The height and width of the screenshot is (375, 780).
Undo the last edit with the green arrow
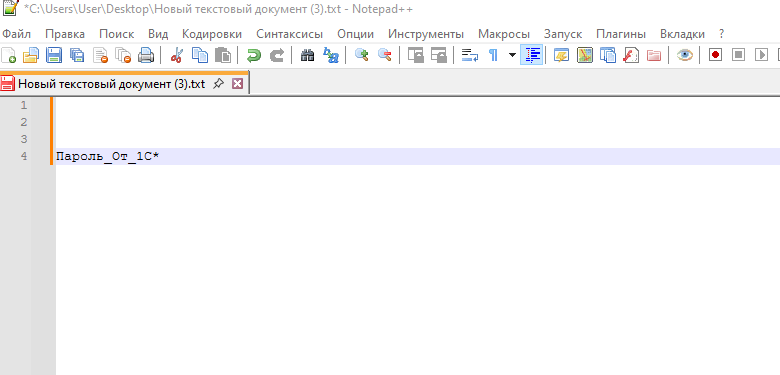point(254,55)
